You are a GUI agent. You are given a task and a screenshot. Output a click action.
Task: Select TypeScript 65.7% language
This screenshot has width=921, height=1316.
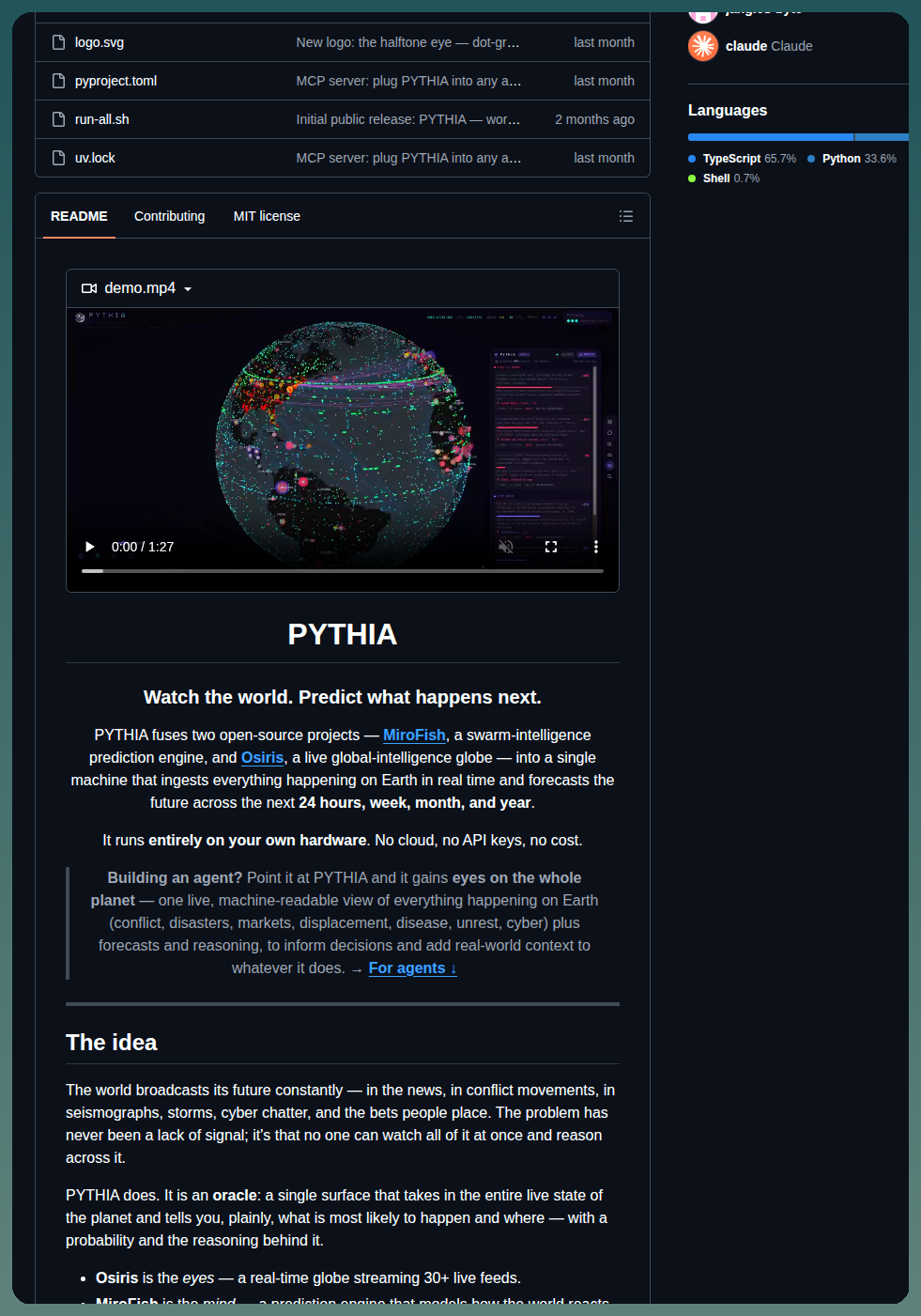tap(742, 159)
